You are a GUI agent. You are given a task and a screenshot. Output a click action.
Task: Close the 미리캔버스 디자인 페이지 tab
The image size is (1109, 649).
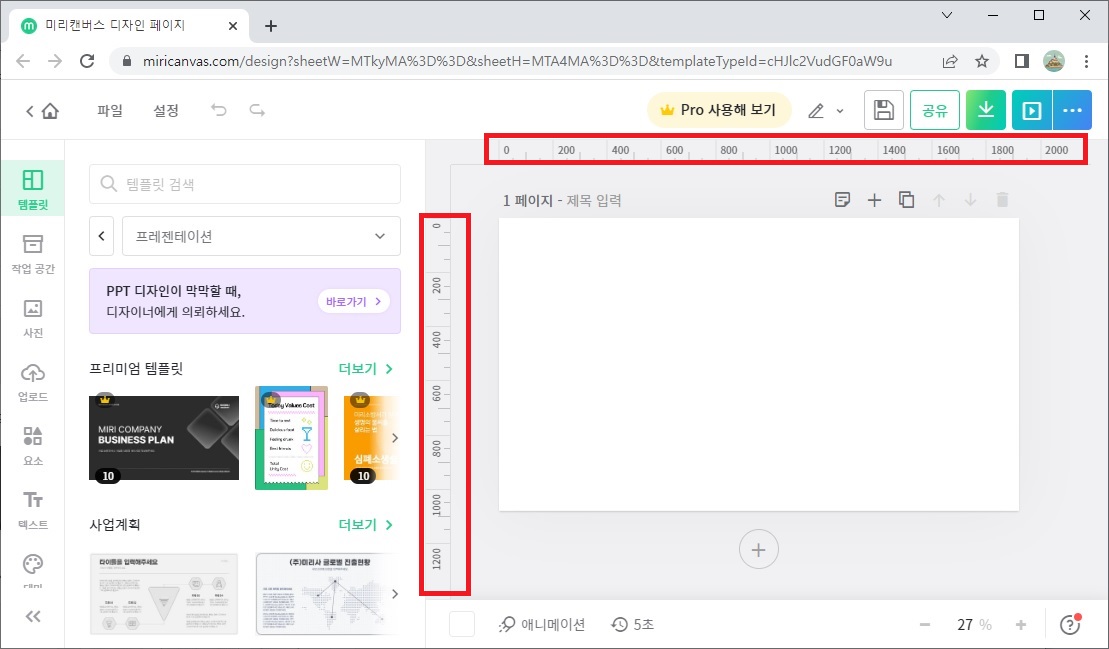point(233,26)
